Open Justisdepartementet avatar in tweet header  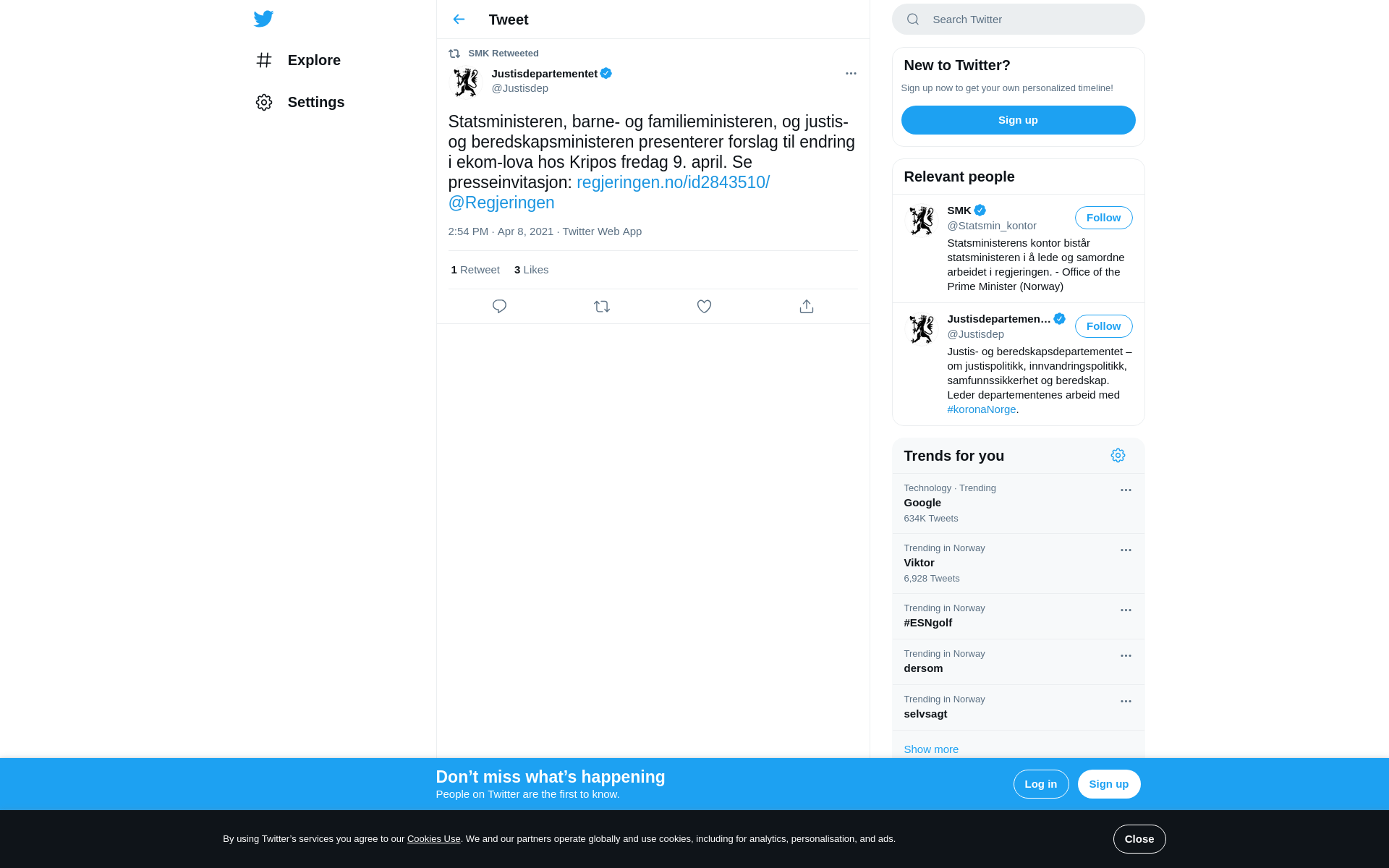(466, 82)
